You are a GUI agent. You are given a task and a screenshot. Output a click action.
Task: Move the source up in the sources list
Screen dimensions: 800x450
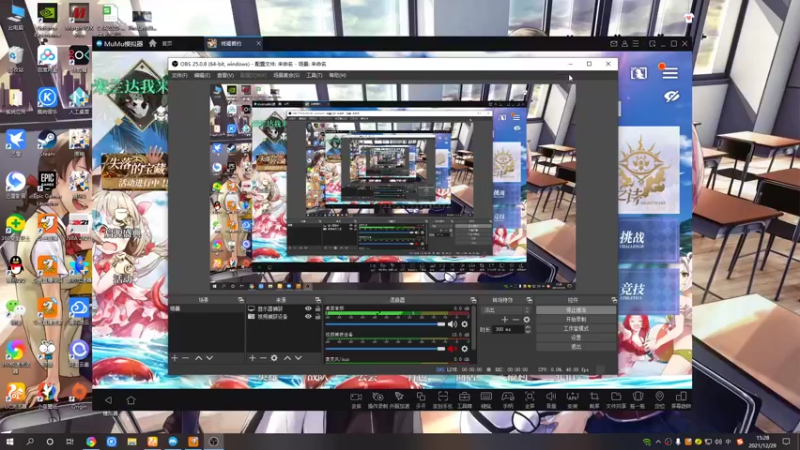tap(287, 358)
